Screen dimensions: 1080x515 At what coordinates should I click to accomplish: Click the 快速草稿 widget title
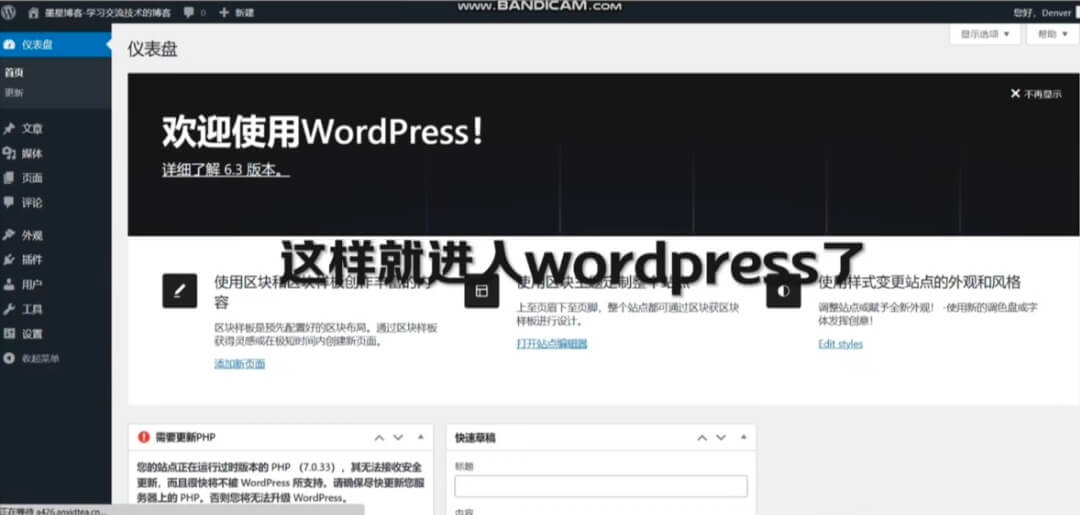[x=475, y=438]
